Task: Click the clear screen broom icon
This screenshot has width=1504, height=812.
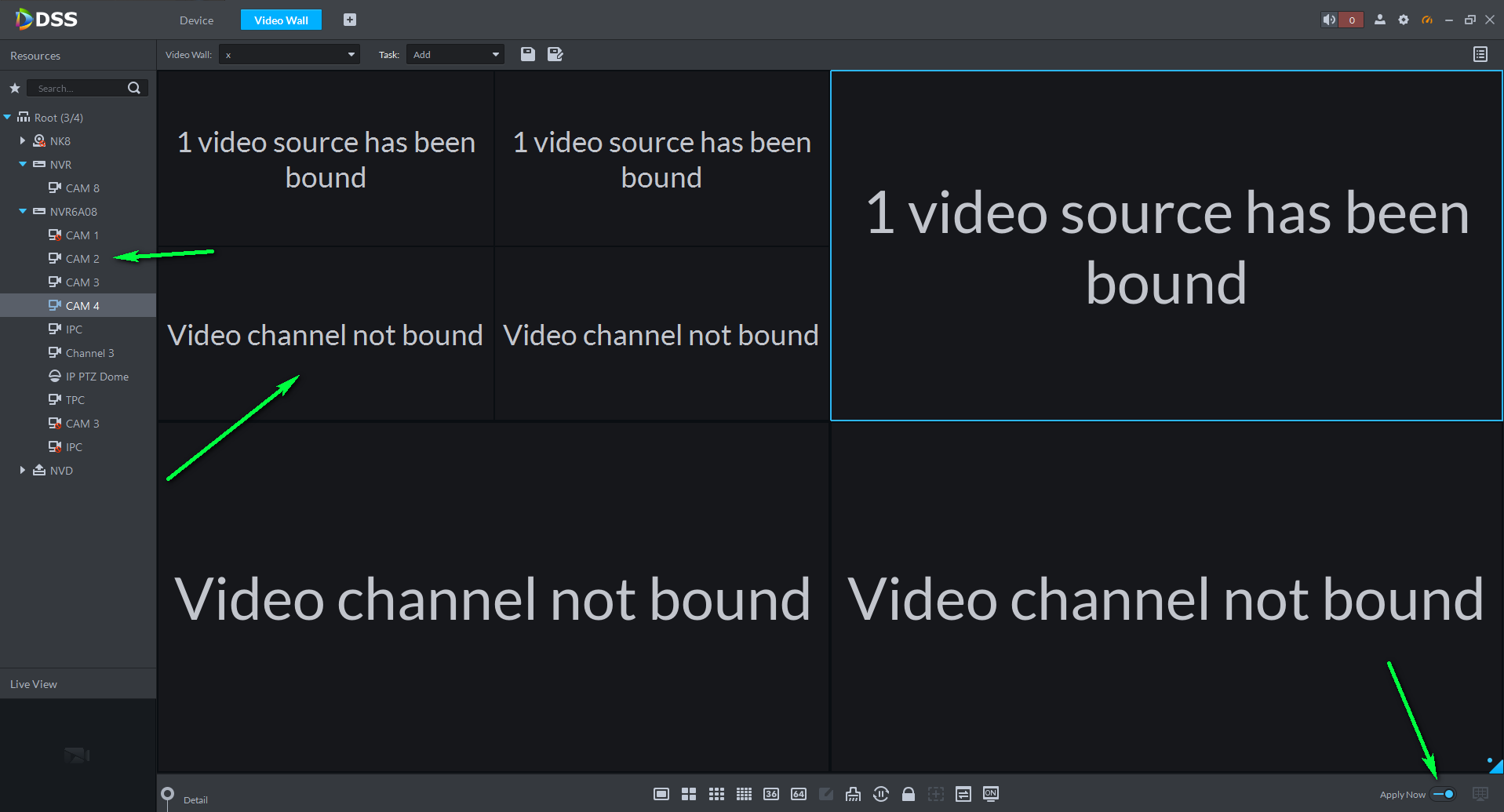Action: (x=853, y=794)
